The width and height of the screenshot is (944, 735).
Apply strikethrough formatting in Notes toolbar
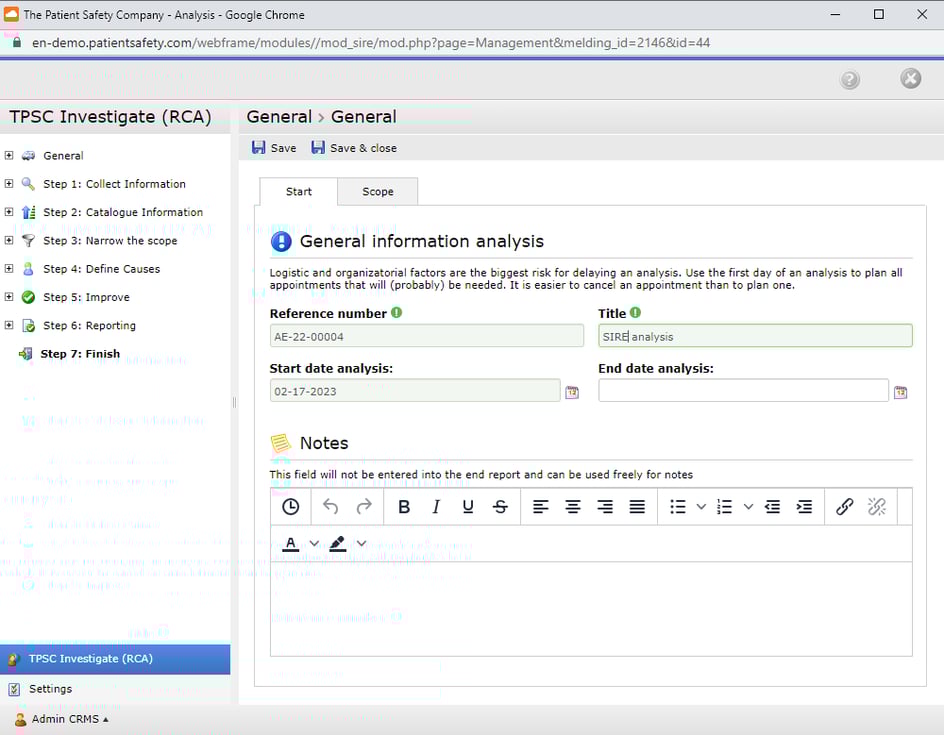500,507
